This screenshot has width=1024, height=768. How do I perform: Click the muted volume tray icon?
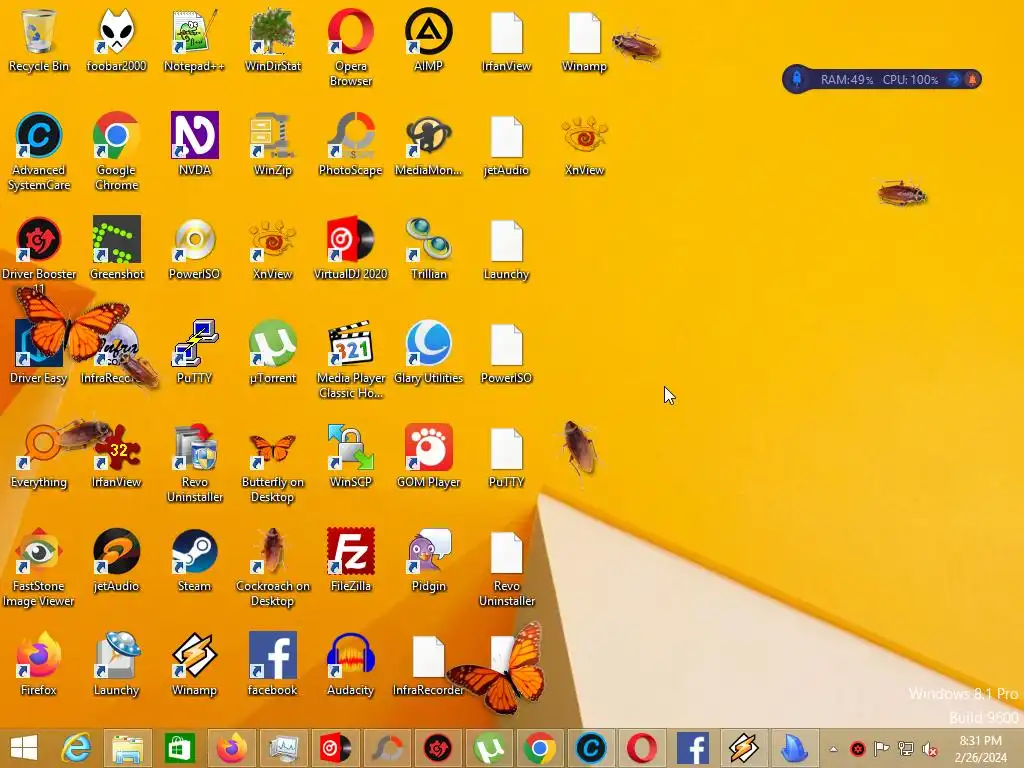(930, 749)
